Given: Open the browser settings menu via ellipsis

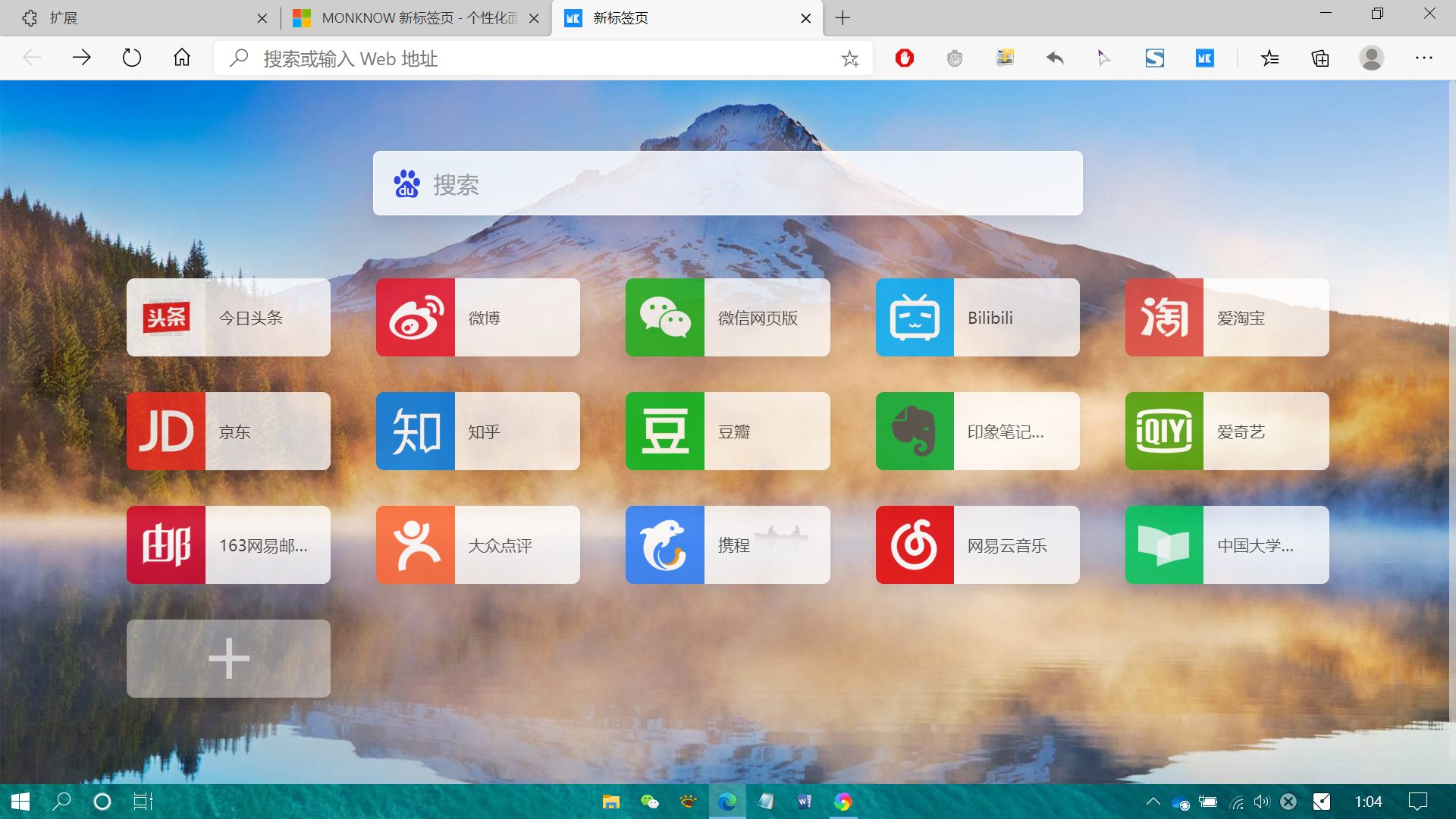Looking at the screenshot, I should 1424,58.
